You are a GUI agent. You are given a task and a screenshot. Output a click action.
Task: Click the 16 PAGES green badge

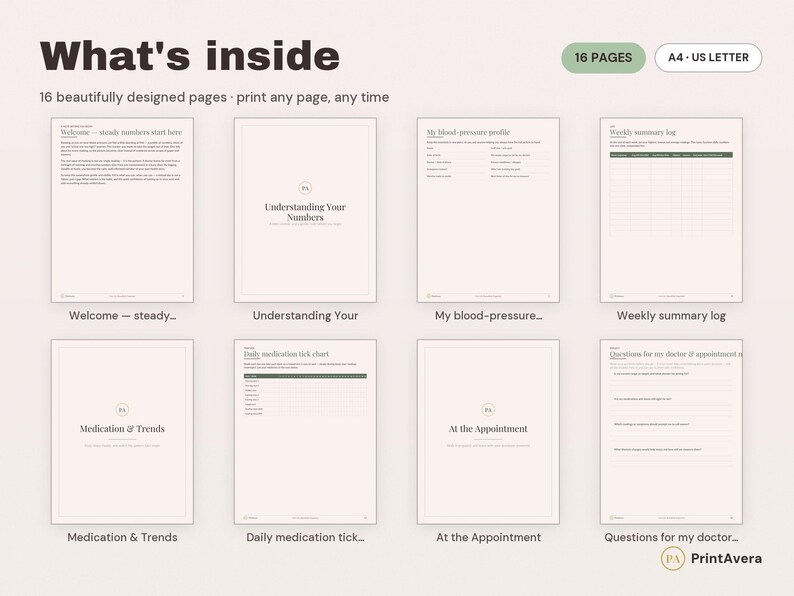coord(603,58)
